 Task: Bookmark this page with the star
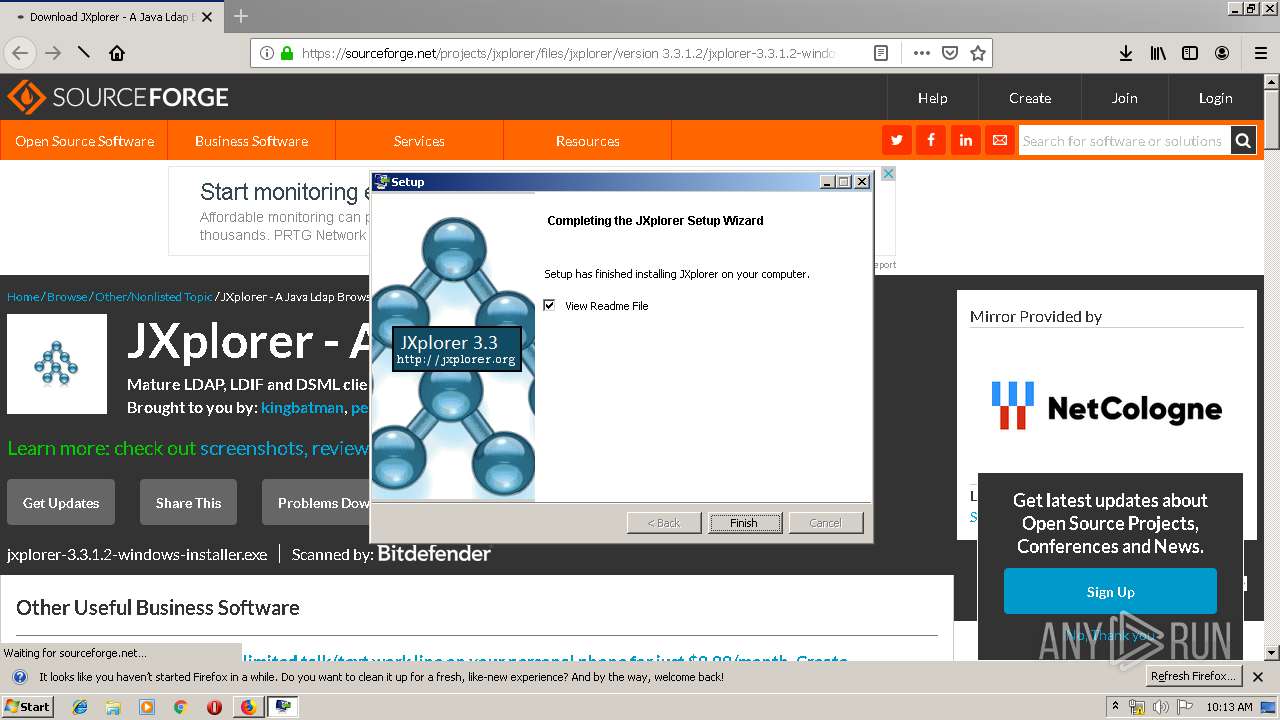978,53
